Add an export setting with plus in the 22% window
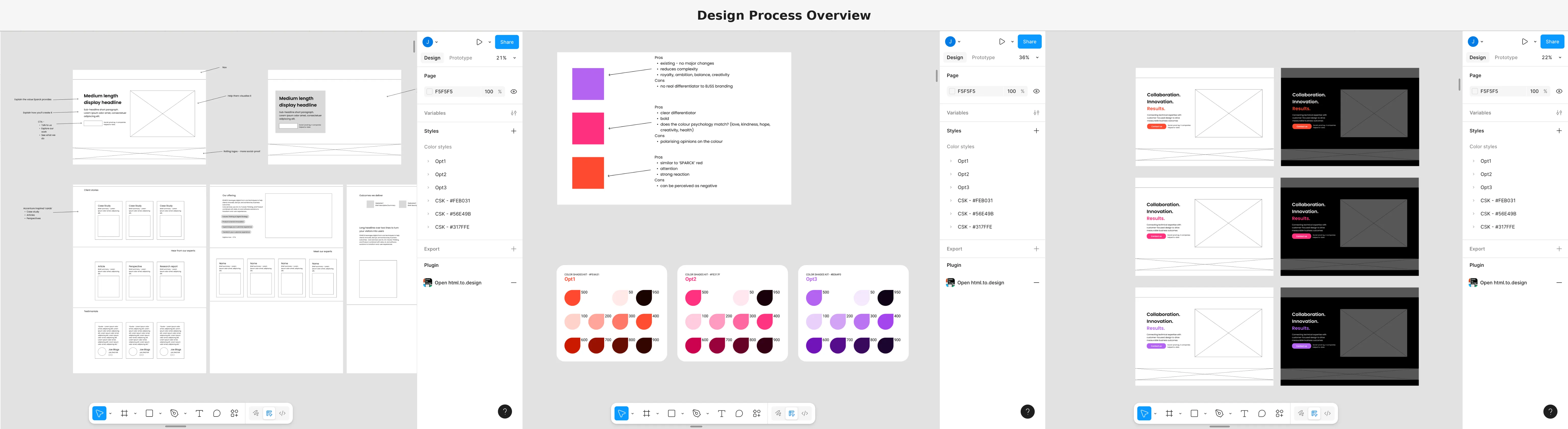 tap(1559, 249)
